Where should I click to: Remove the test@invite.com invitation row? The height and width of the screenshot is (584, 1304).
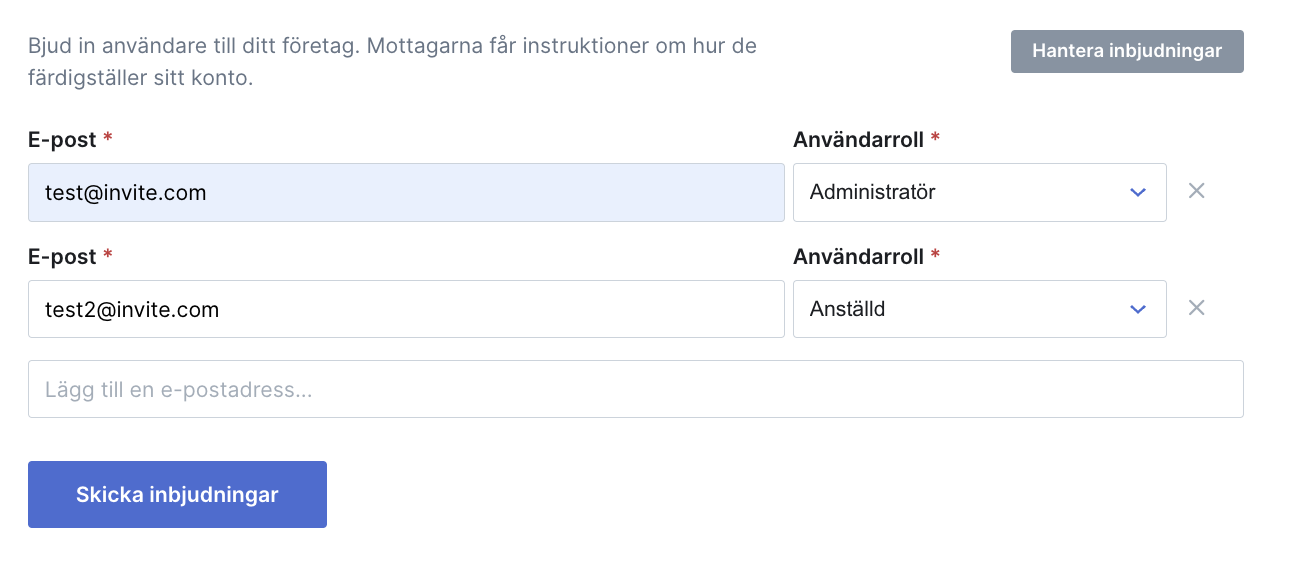tap(1196, 191)
